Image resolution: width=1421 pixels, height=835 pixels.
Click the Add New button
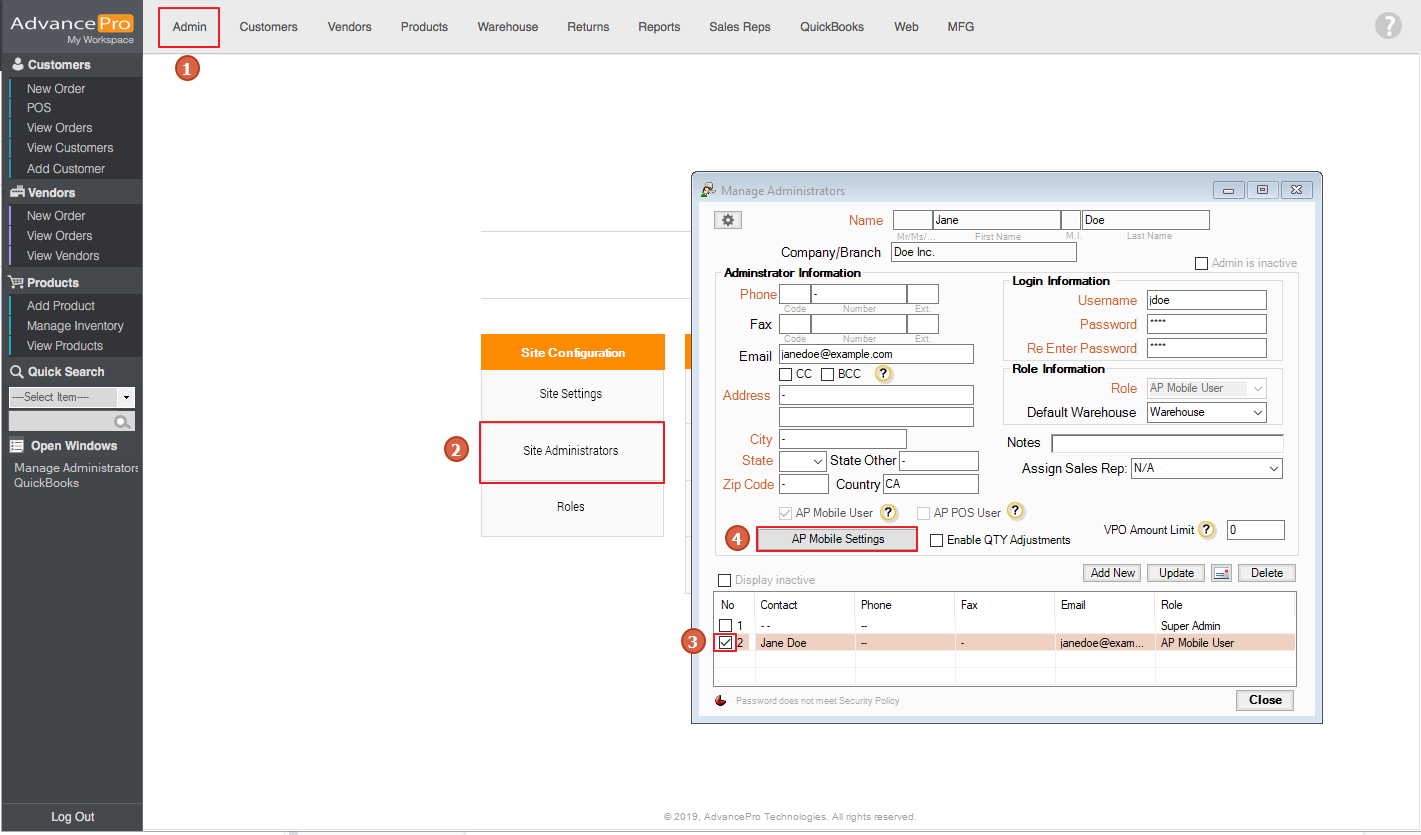tap(1113, 573)
